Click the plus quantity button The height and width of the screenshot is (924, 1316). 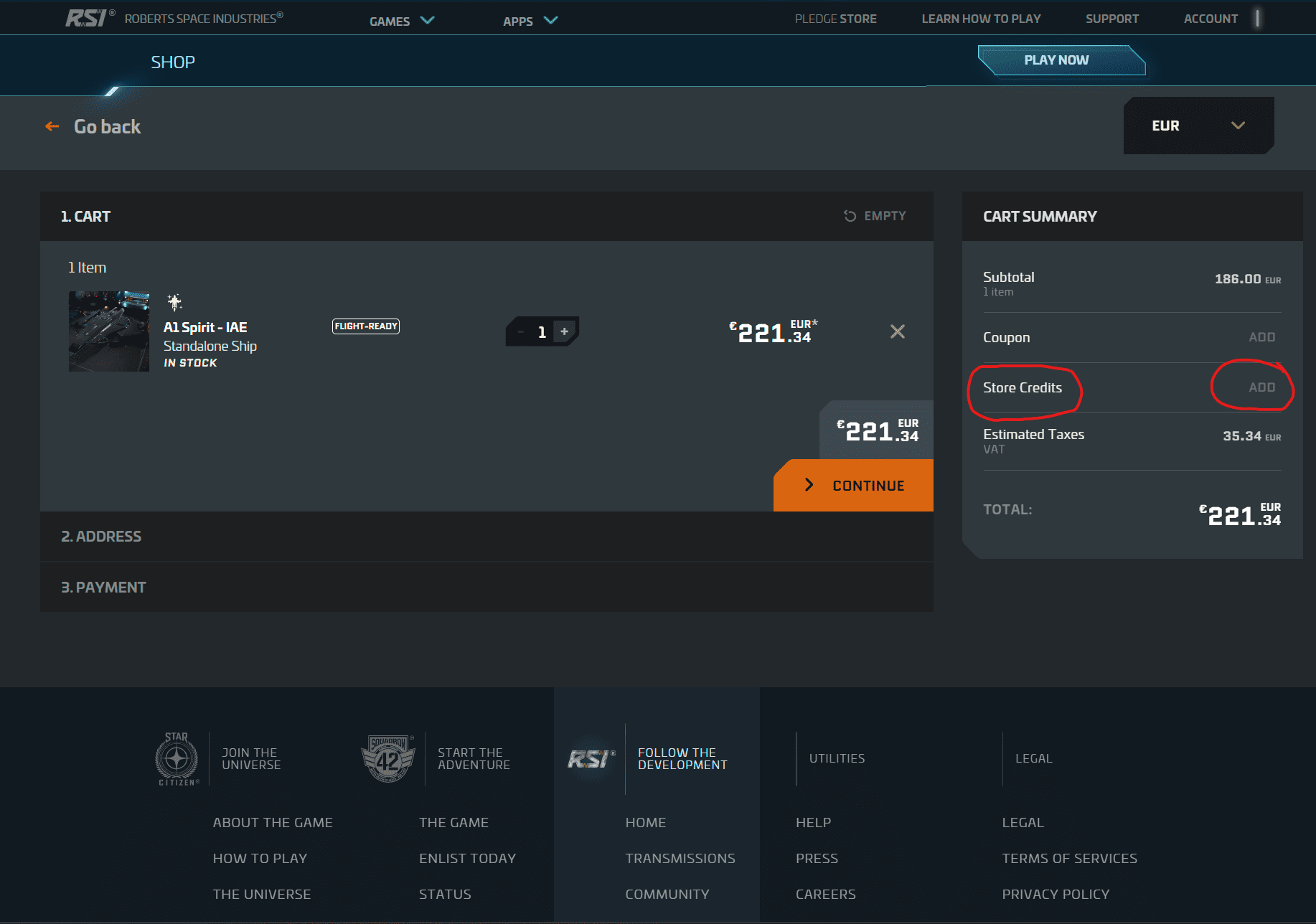click(565, 331)
